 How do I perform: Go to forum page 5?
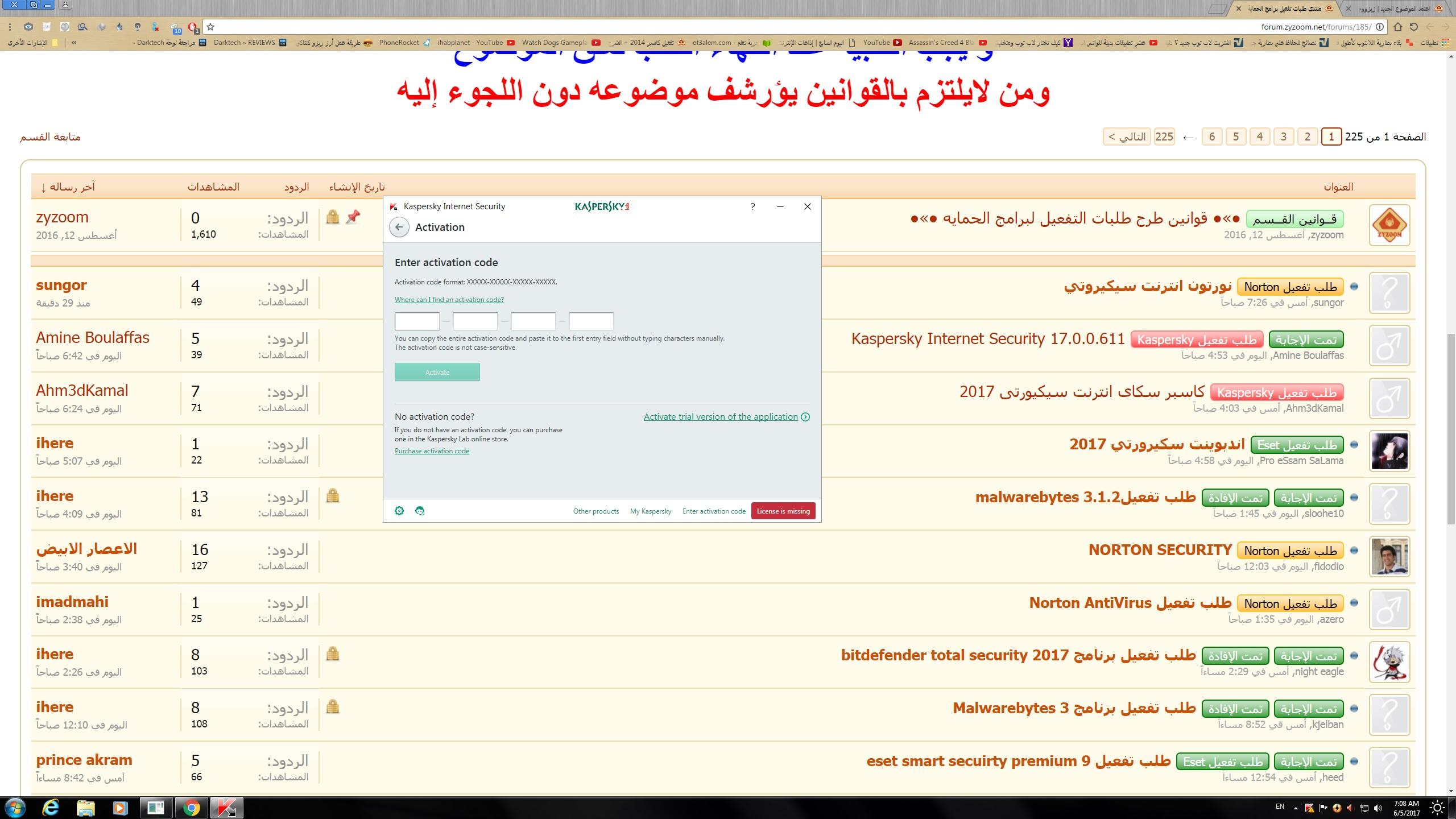point(1236,137)
